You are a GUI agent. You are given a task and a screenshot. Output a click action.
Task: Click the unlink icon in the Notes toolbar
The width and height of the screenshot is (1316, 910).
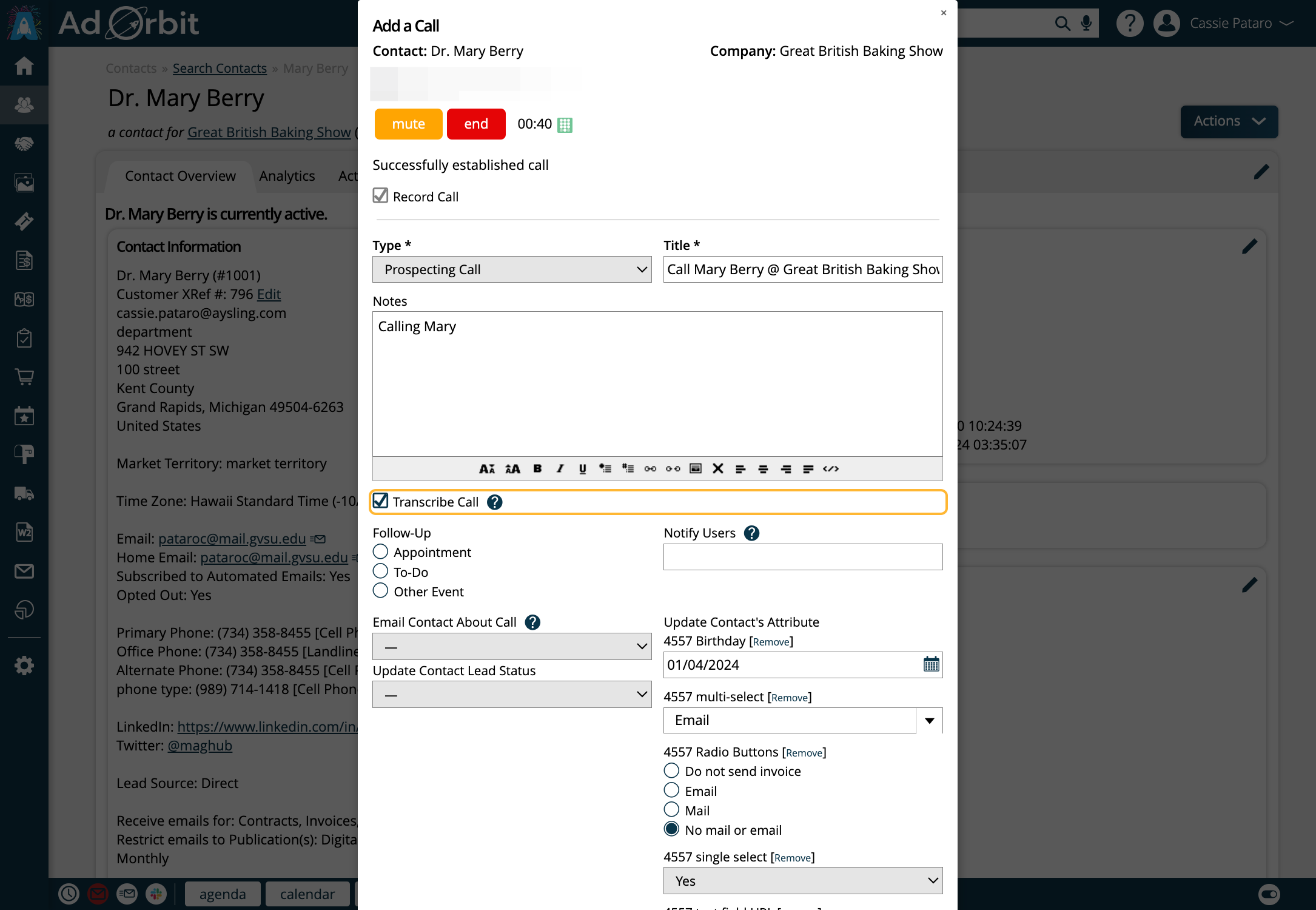(x=673, y=468)
